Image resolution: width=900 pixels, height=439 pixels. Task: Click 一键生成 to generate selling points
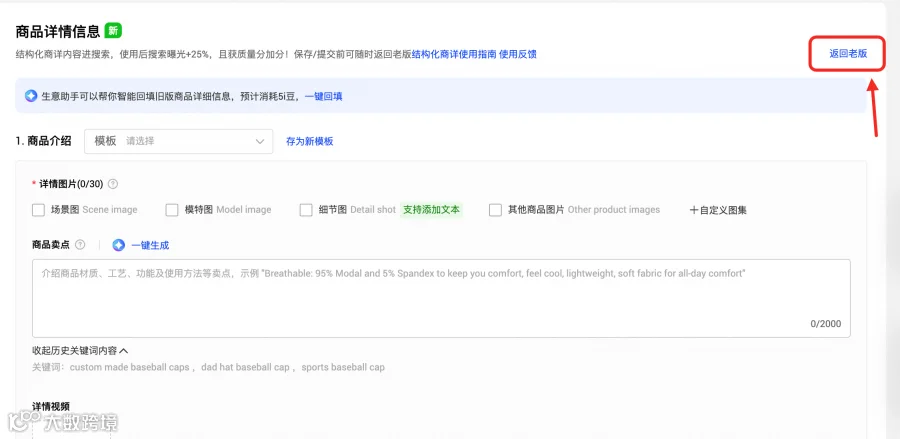click(150, 245)
